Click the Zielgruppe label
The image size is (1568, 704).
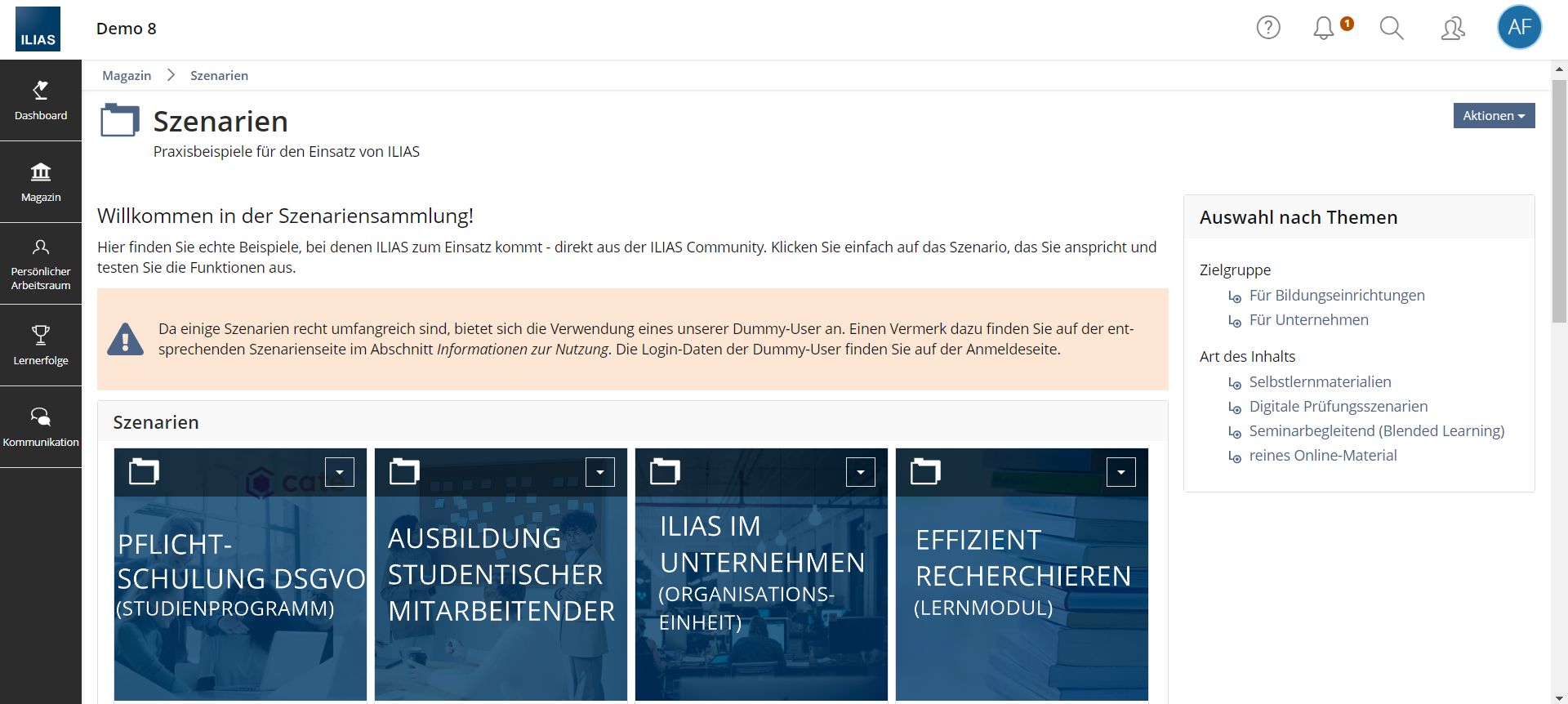point(1235,270)
